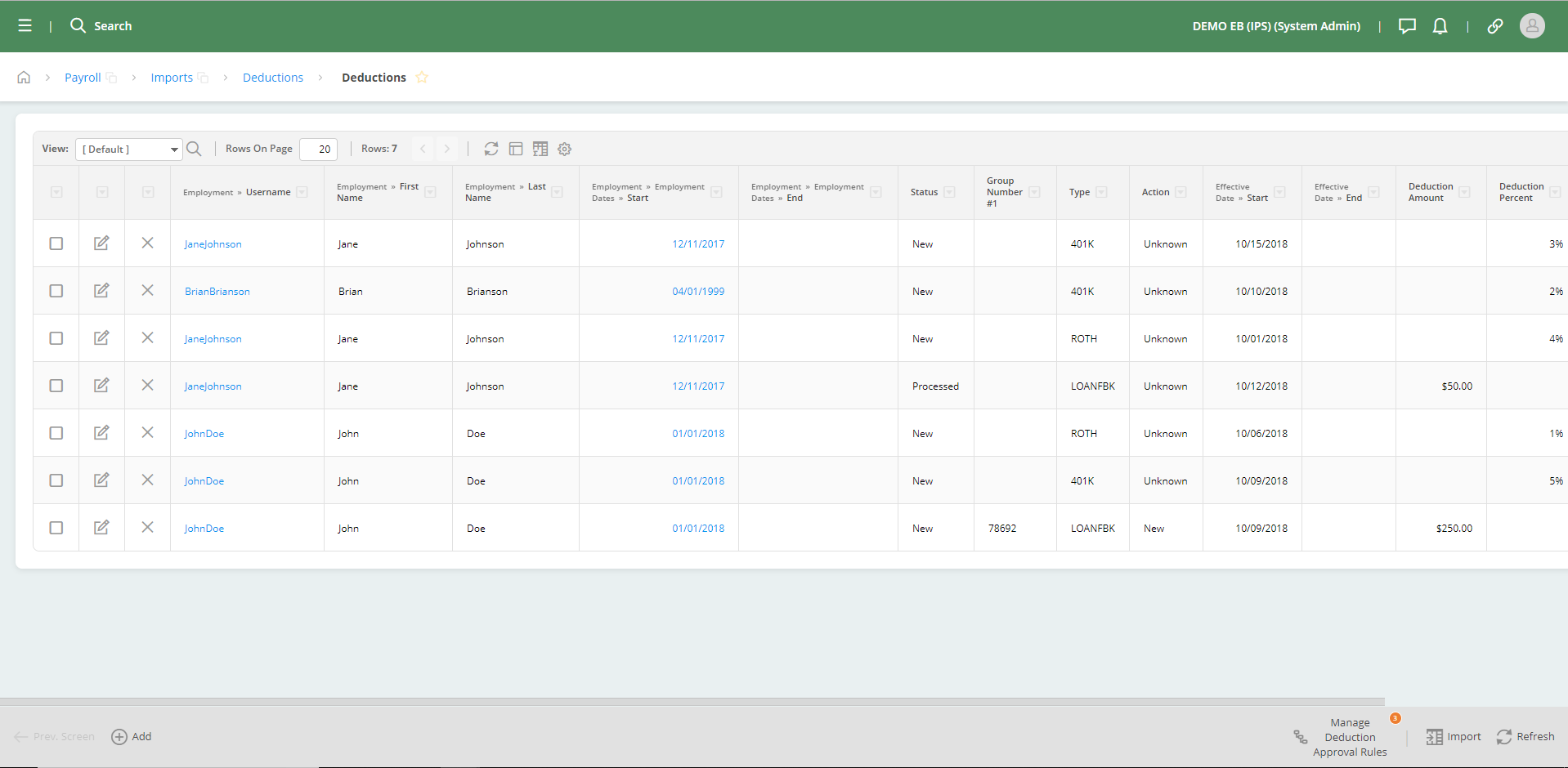
Task: Go to previous page of rows
Action: (x=423, y=149)
